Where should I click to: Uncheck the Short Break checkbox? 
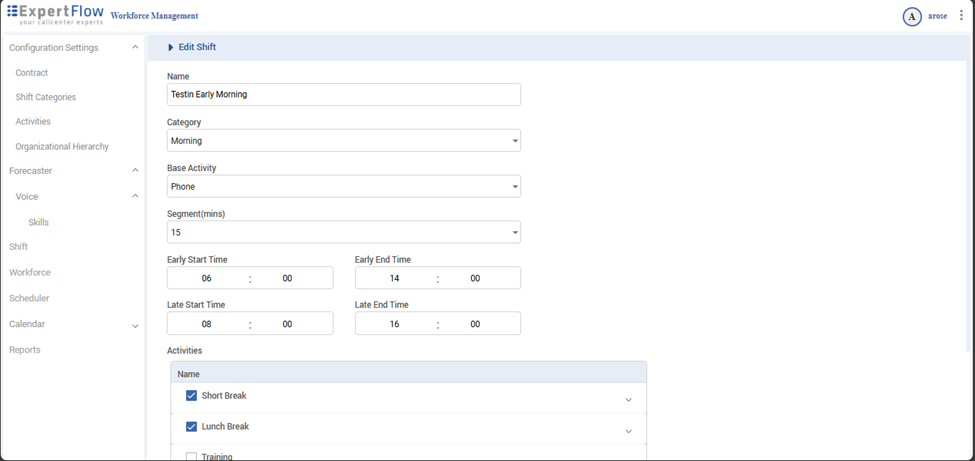pyautogui.click(x=191, y=396)
